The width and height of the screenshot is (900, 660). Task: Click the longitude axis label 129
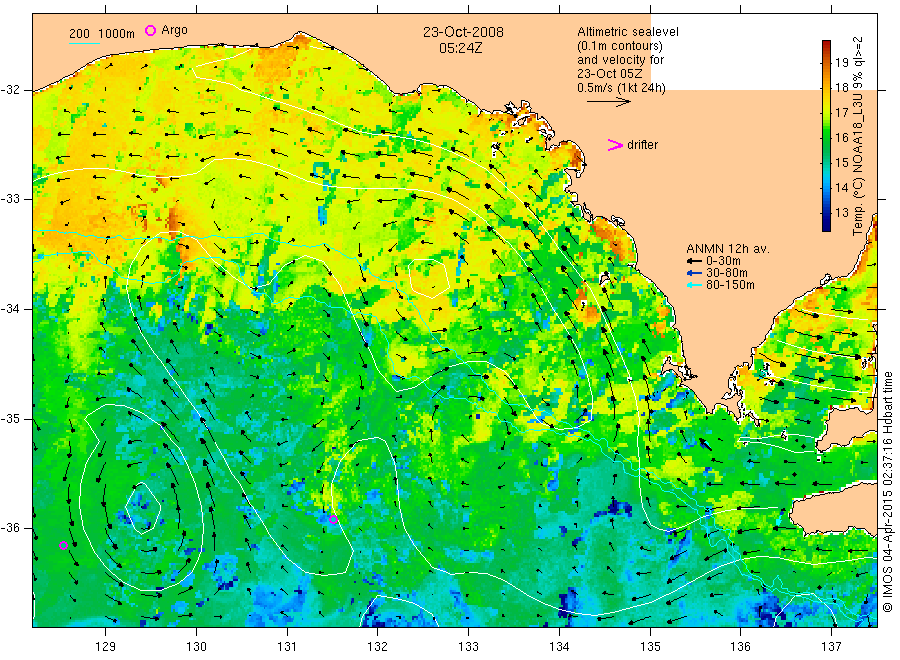[x=106, y=647]
